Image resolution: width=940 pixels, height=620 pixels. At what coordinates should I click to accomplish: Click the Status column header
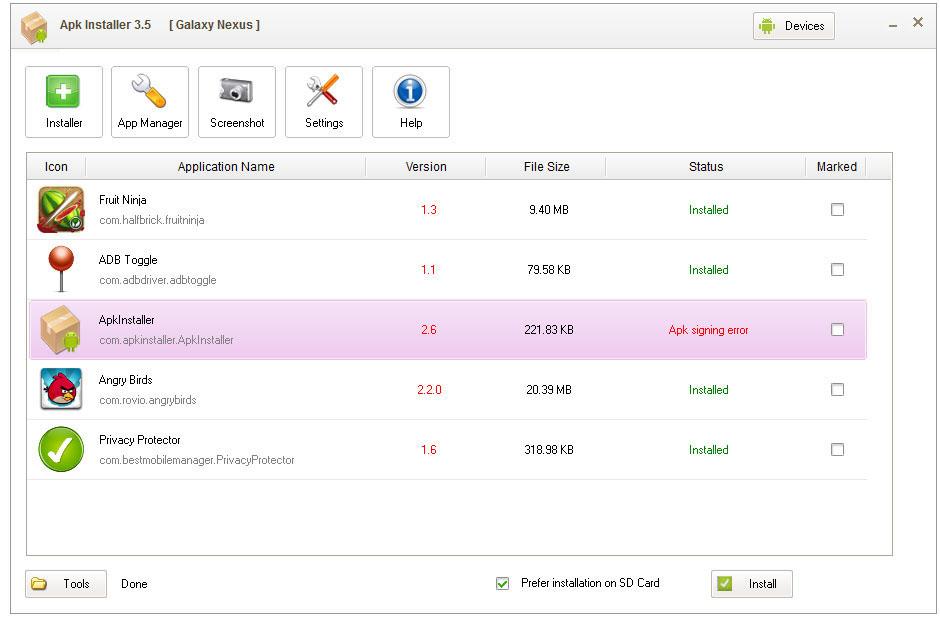pyautogui.click(x=708, y=166)
